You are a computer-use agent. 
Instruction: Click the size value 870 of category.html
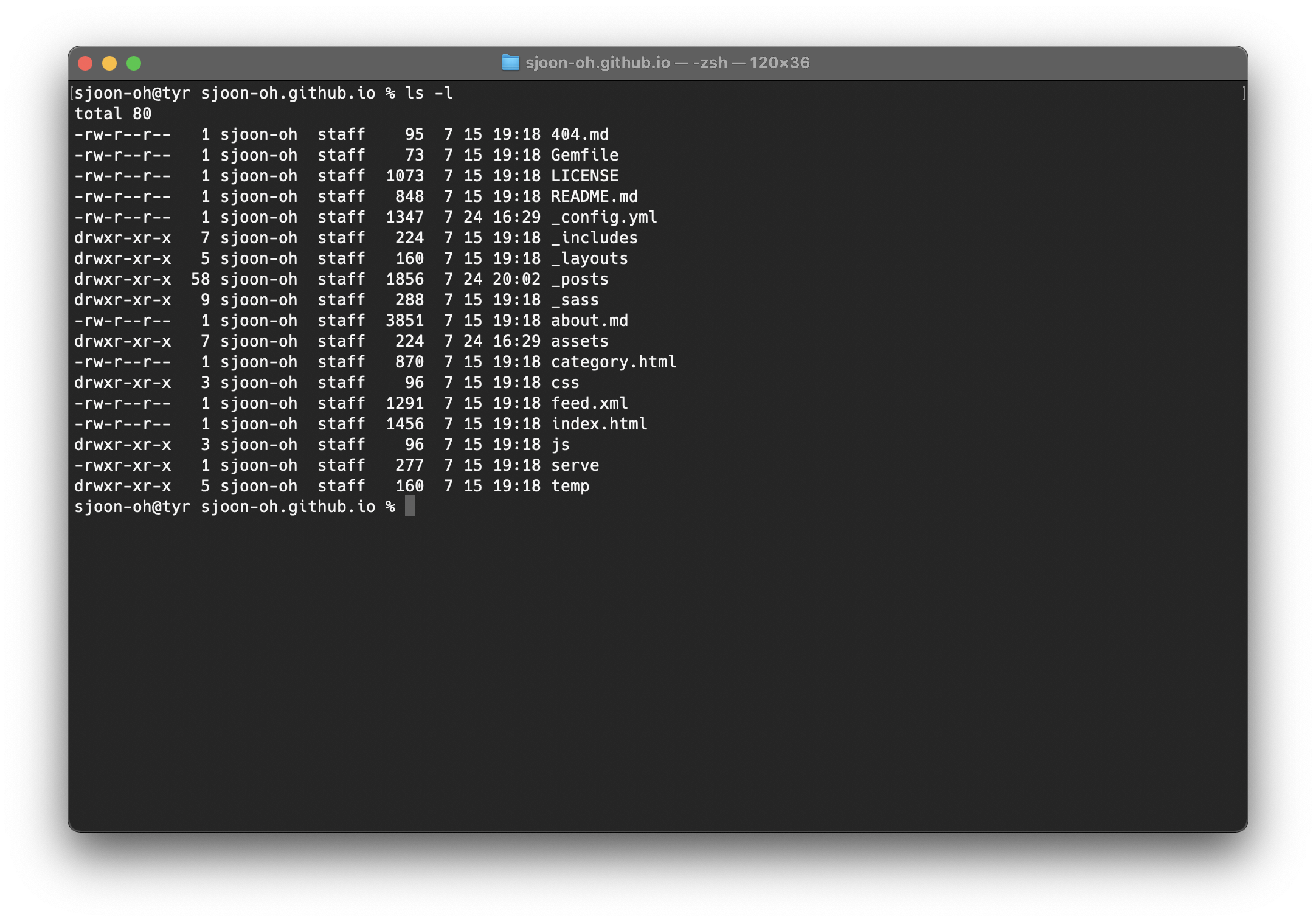[409, 362]
